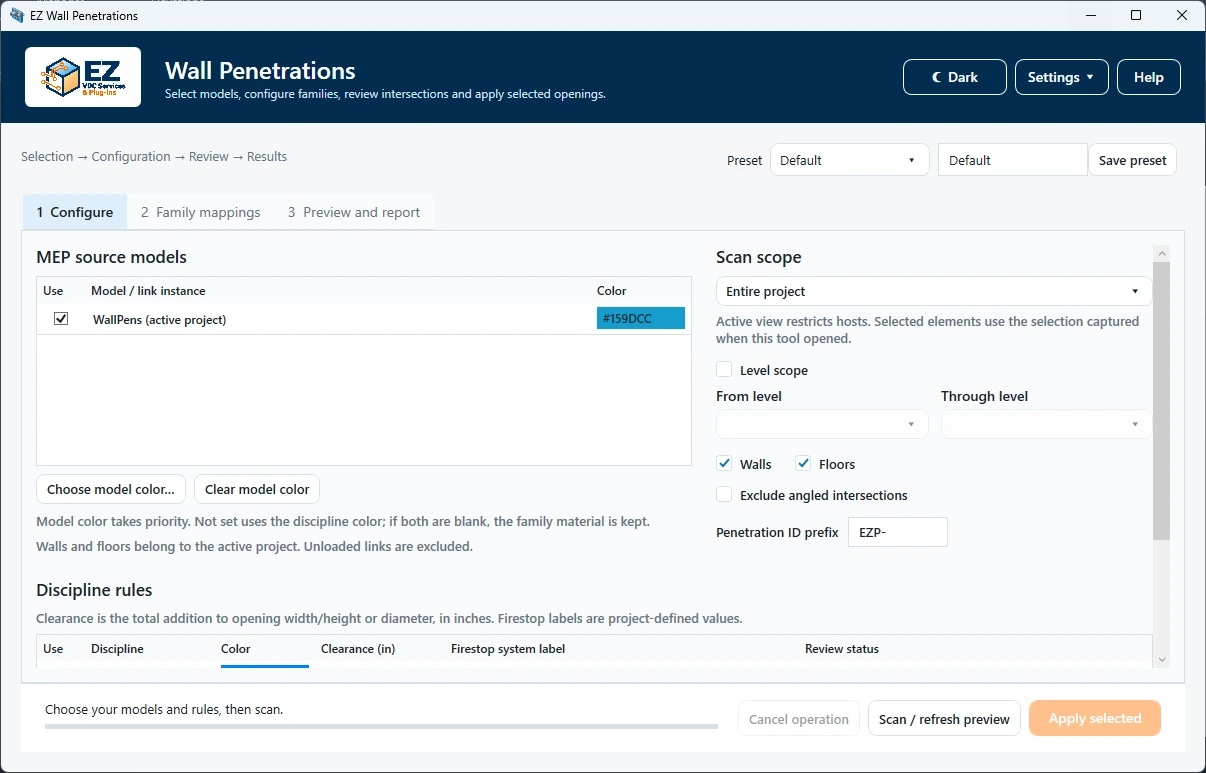The image size is (1206, 773).
Task: Click Model / link instance column header
Action: pos(148,291)
